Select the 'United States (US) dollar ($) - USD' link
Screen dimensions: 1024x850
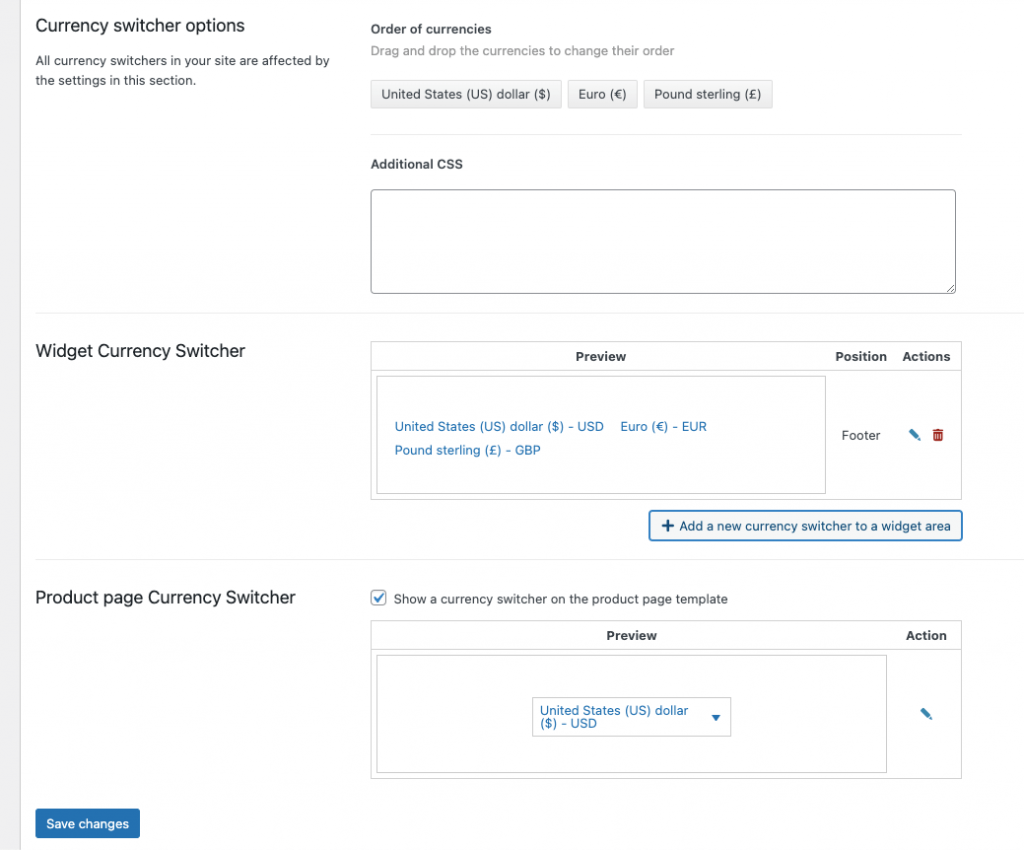tap(499, 426)
